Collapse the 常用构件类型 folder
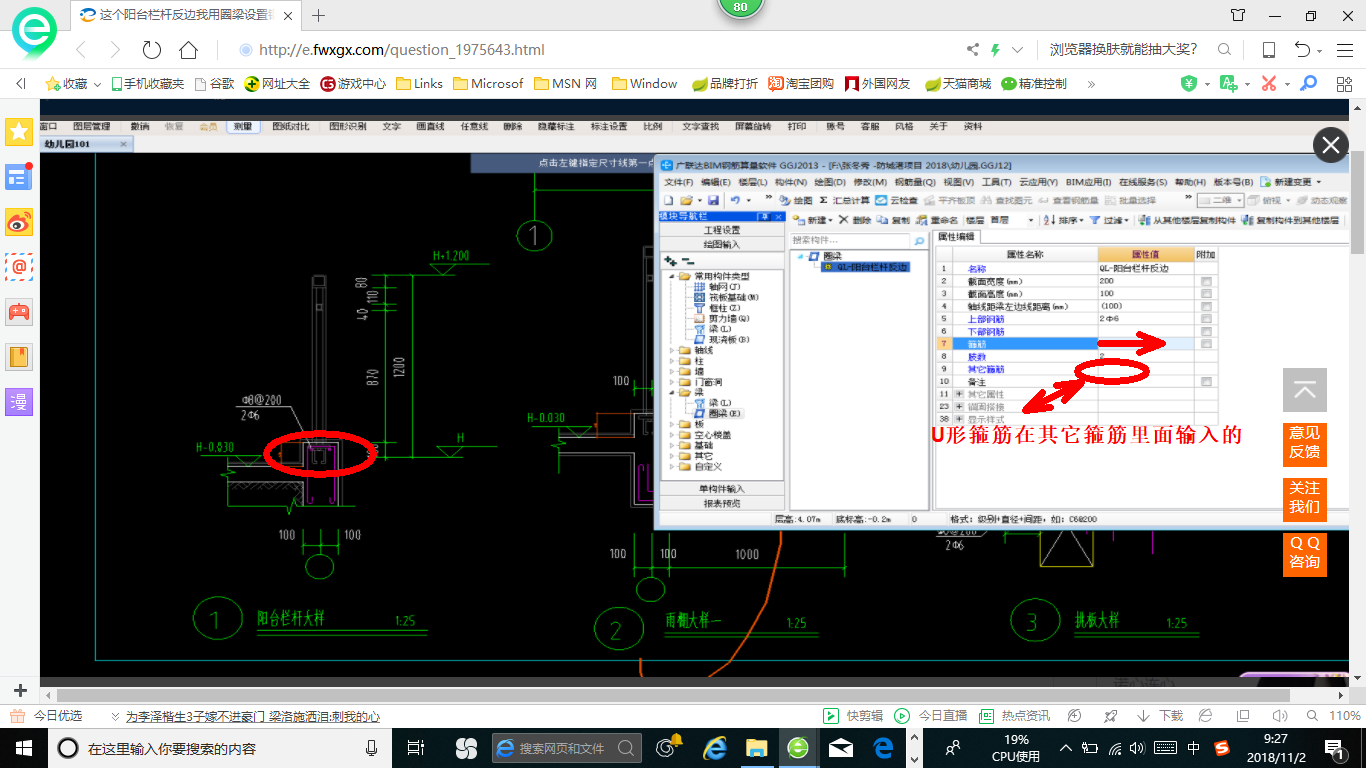This screenshot has width=1366, height=768. (671, 276)
